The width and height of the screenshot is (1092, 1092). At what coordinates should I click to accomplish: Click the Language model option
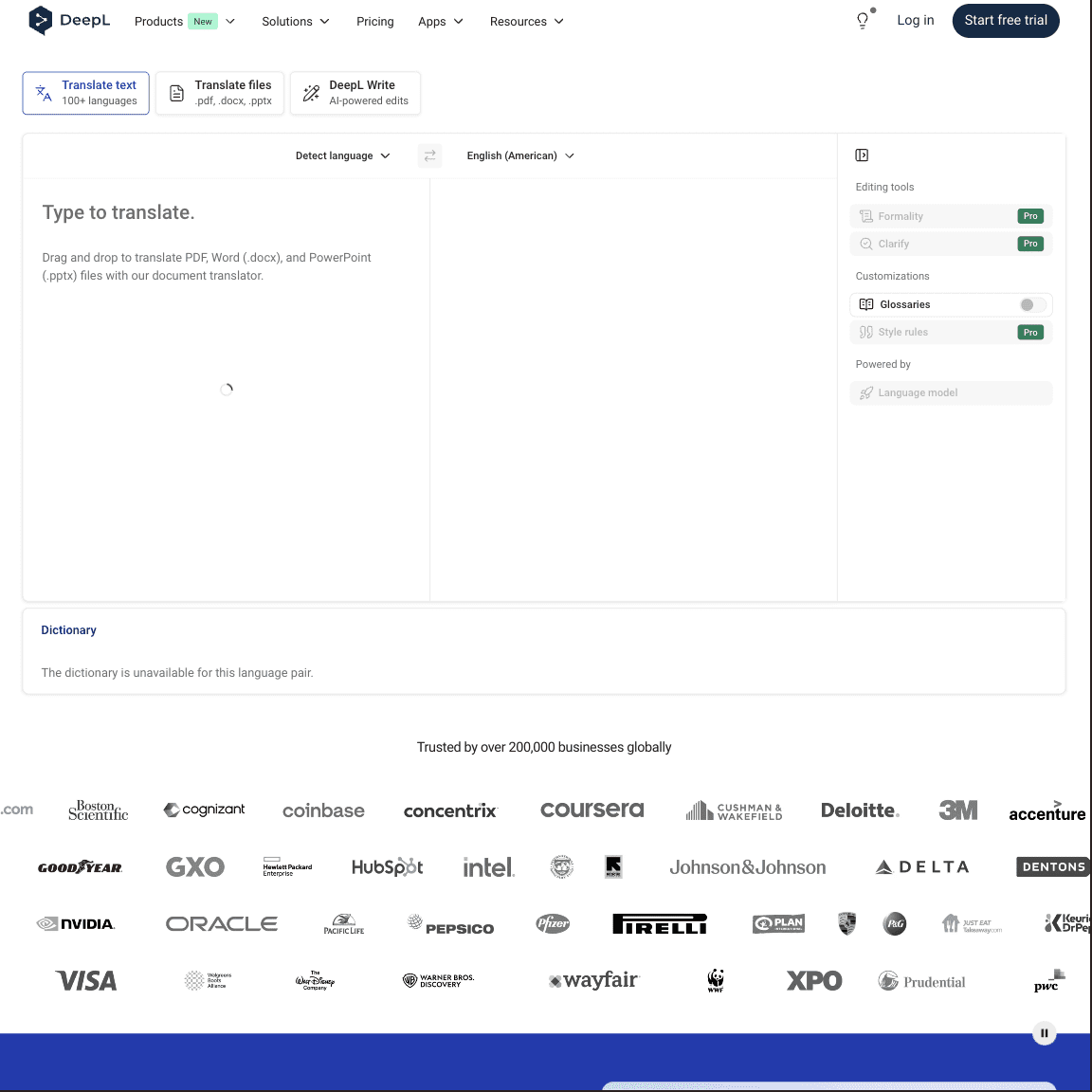(x=951, y=392)
